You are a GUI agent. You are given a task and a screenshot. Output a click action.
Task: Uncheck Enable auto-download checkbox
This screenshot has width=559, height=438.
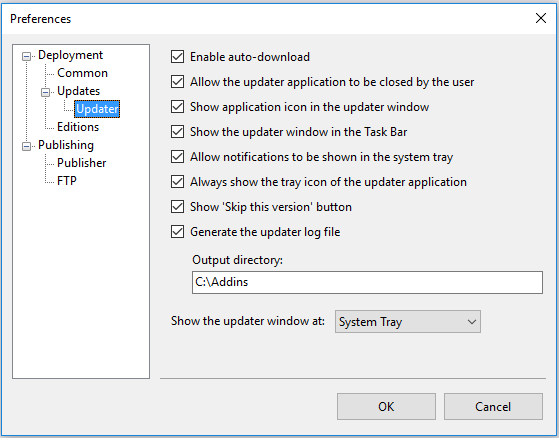click(x=178, y=57)
